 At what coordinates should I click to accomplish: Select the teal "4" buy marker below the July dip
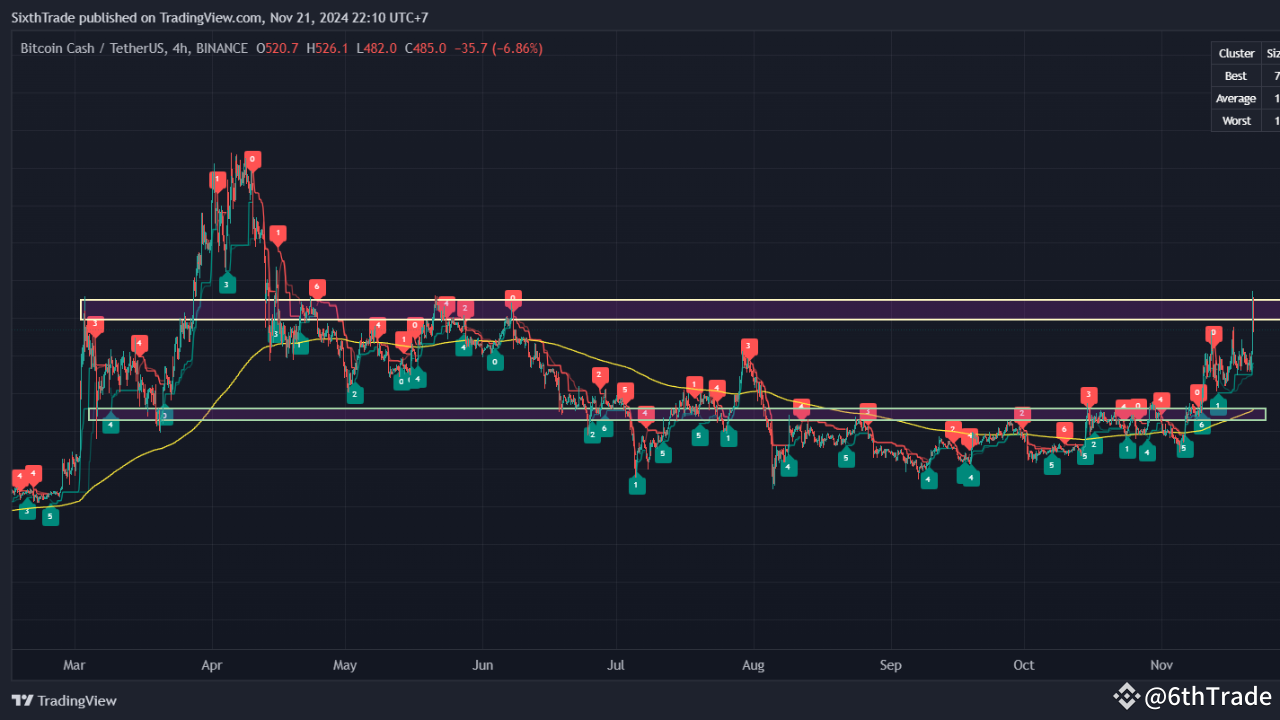coord(787,466)
